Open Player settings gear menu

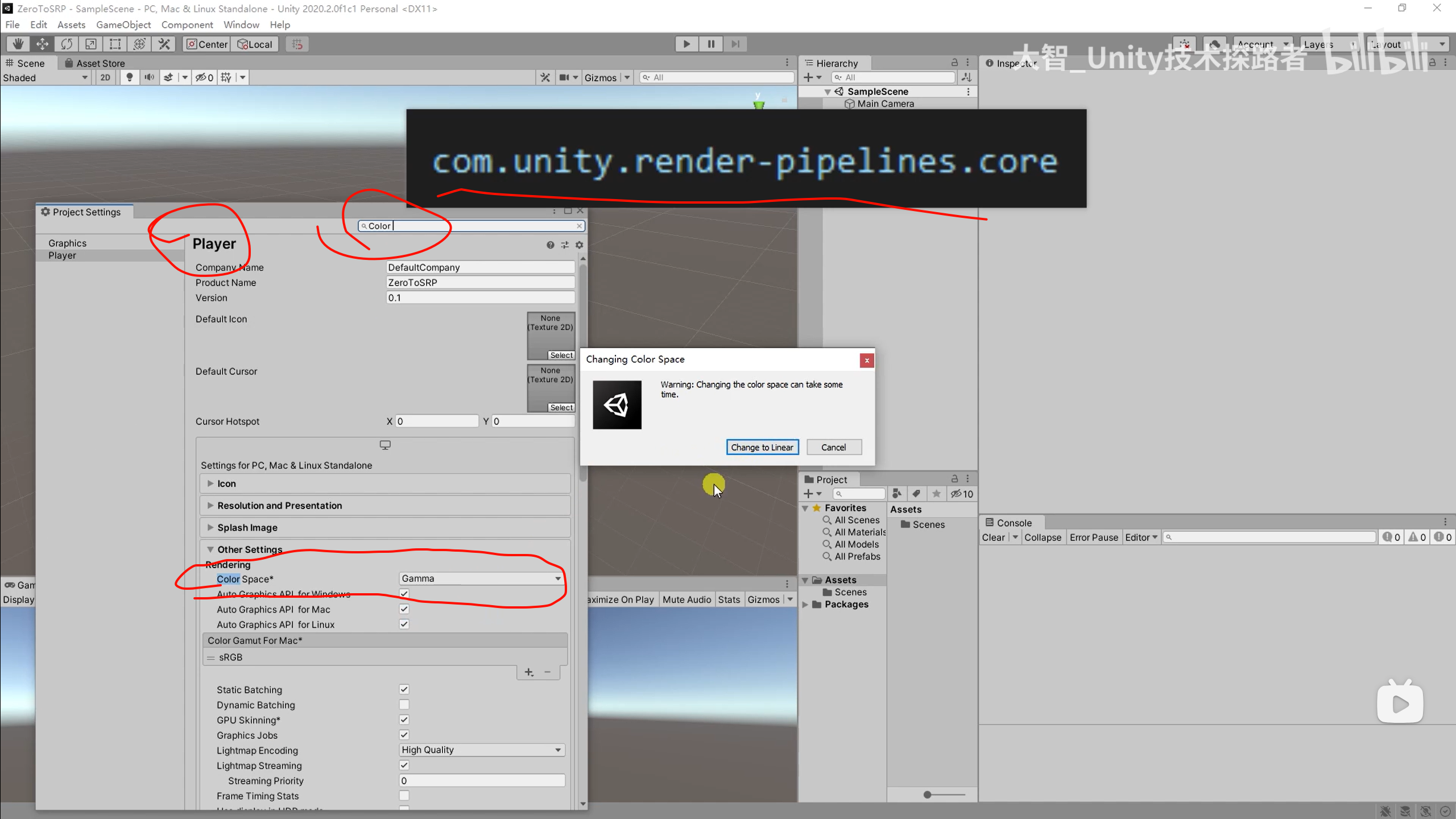580,245
